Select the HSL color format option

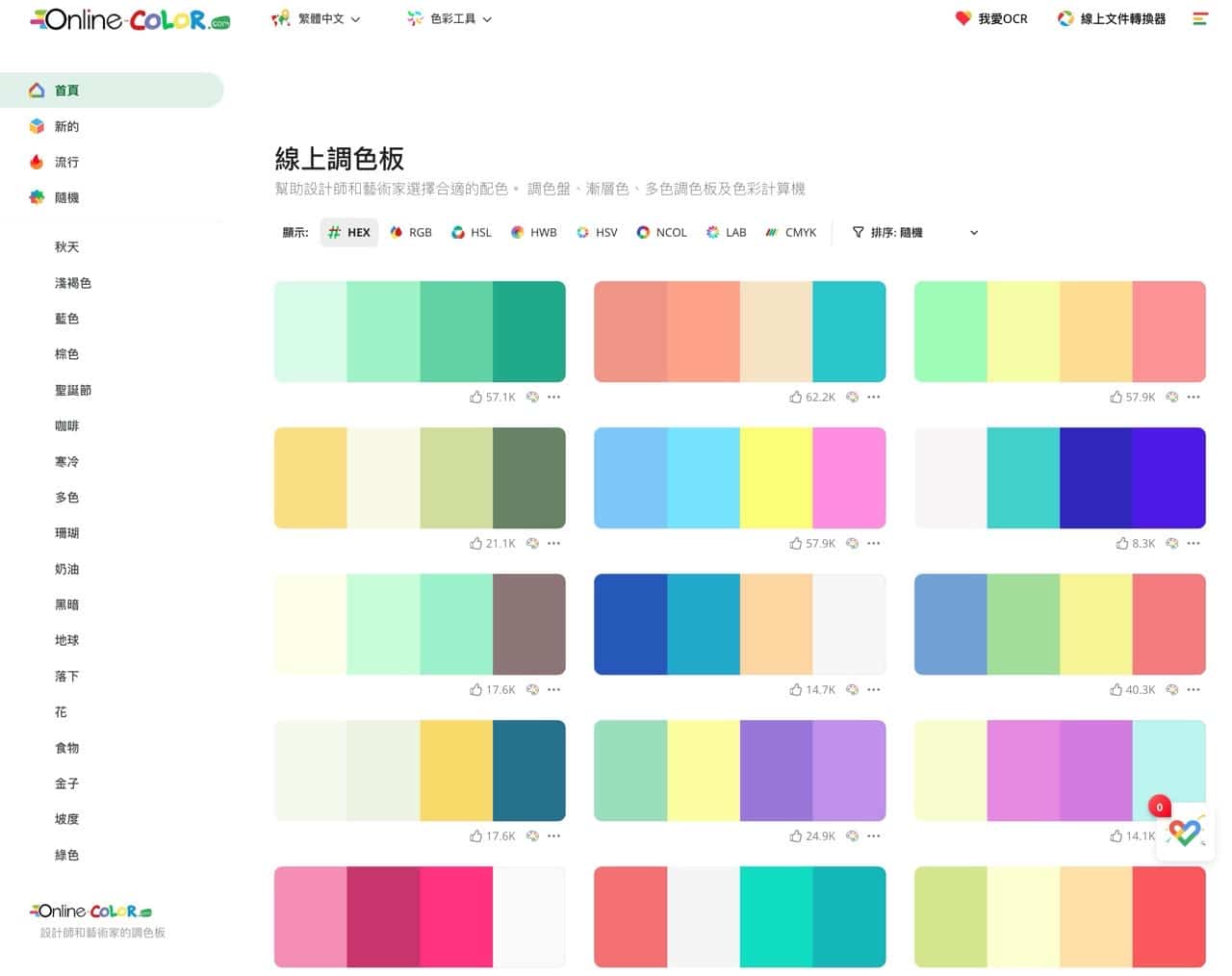pyautogui.click(x=472, y=232)
